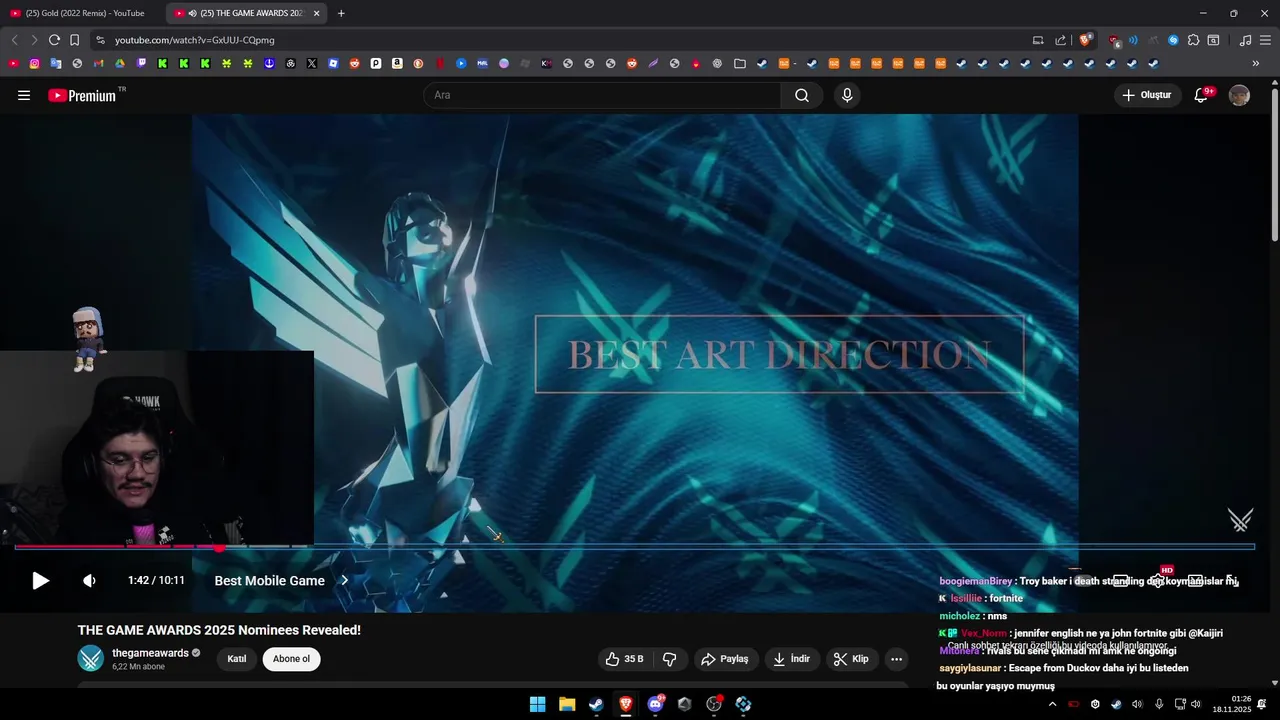Open more actions three-dot menu
This screenshot has width=1280, height=720.
[896, 659]
